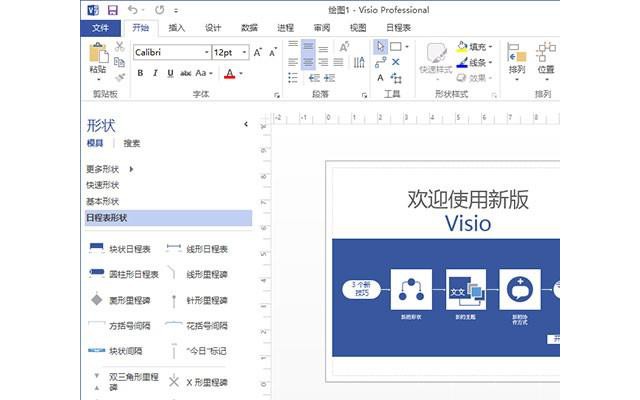Screen dimensions: 640x400
Task: Switch to the Review (审阅) tab
Action: [322, 28]
